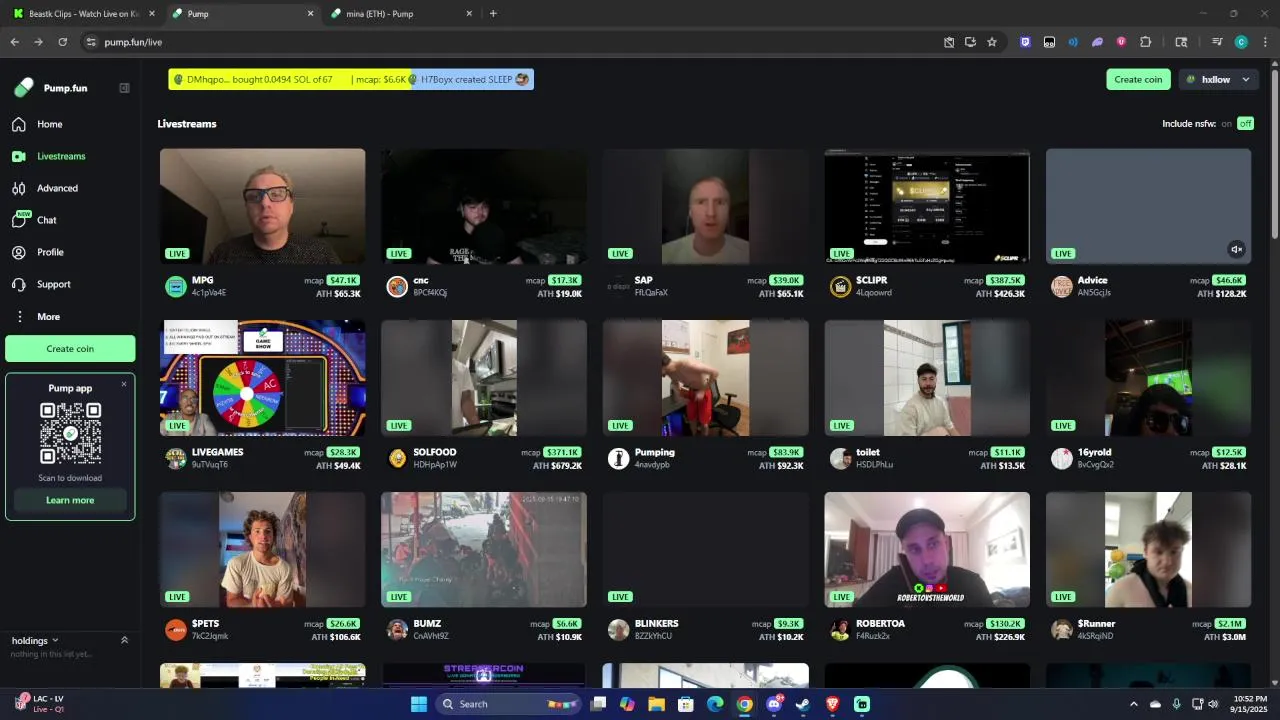Open the hxllow account dropdown
The height and width of the screenshot is (720, 1280).
point(1219,79)
